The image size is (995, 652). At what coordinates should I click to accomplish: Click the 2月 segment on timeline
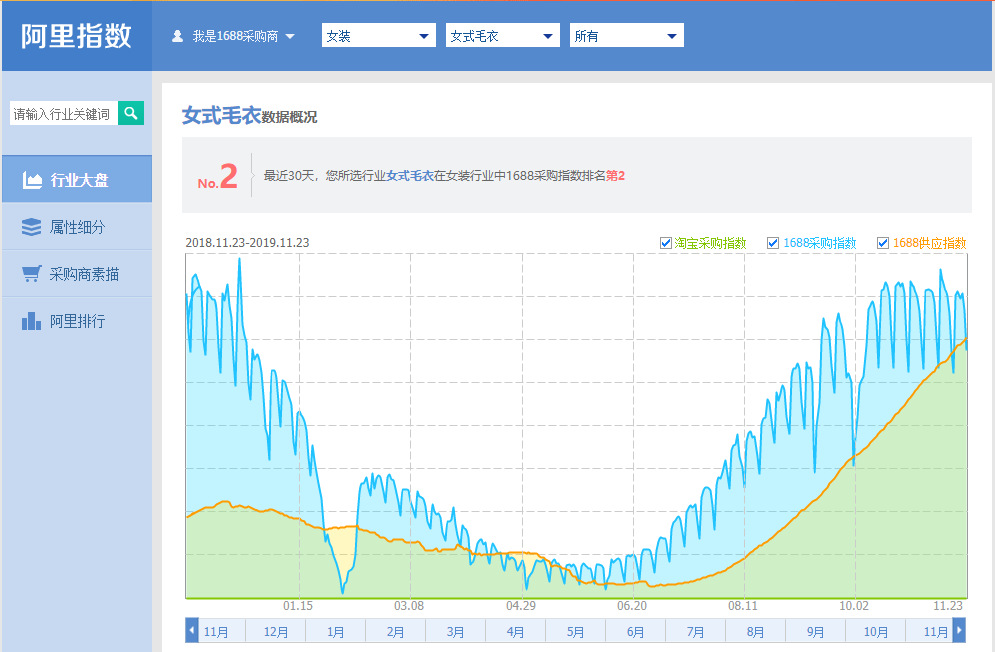[x=395, y=632]
